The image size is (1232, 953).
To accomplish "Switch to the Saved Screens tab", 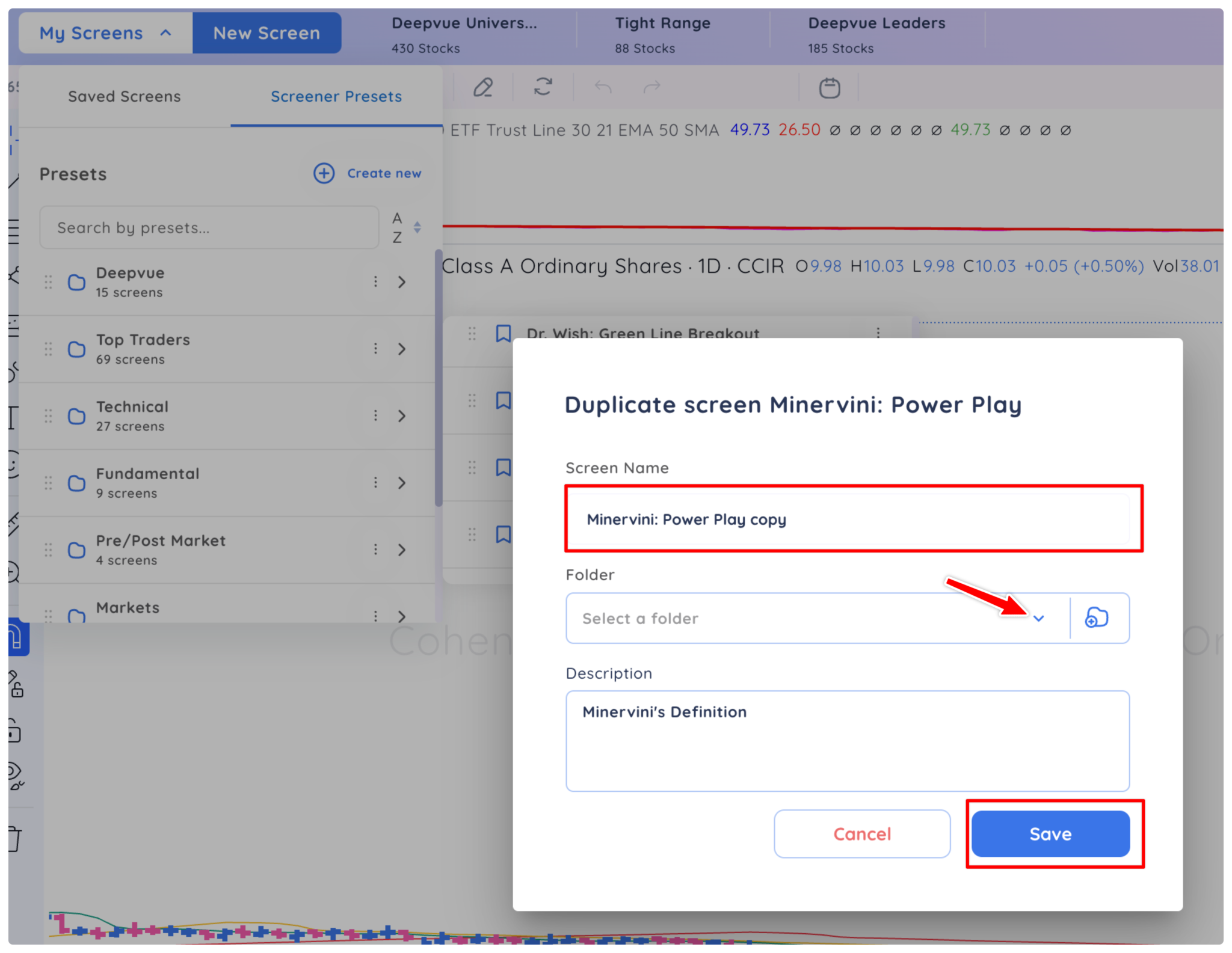I will click(x=124, y=96).
